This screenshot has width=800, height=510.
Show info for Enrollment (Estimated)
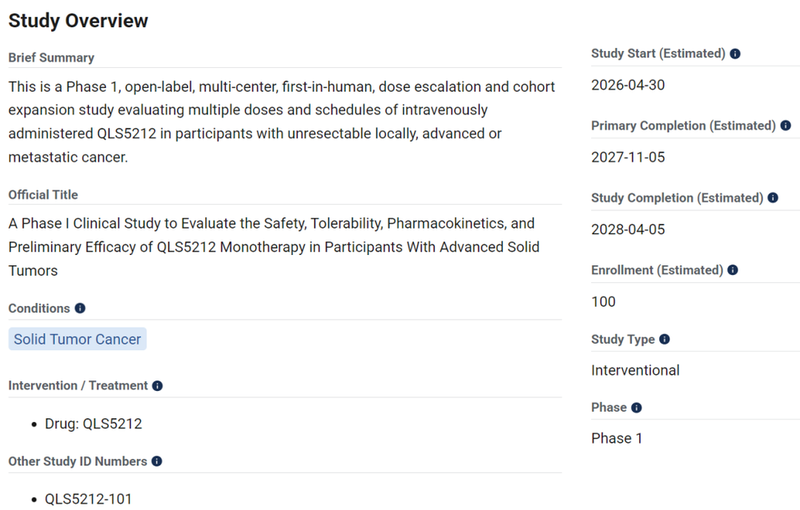click(x=733, y=270)
